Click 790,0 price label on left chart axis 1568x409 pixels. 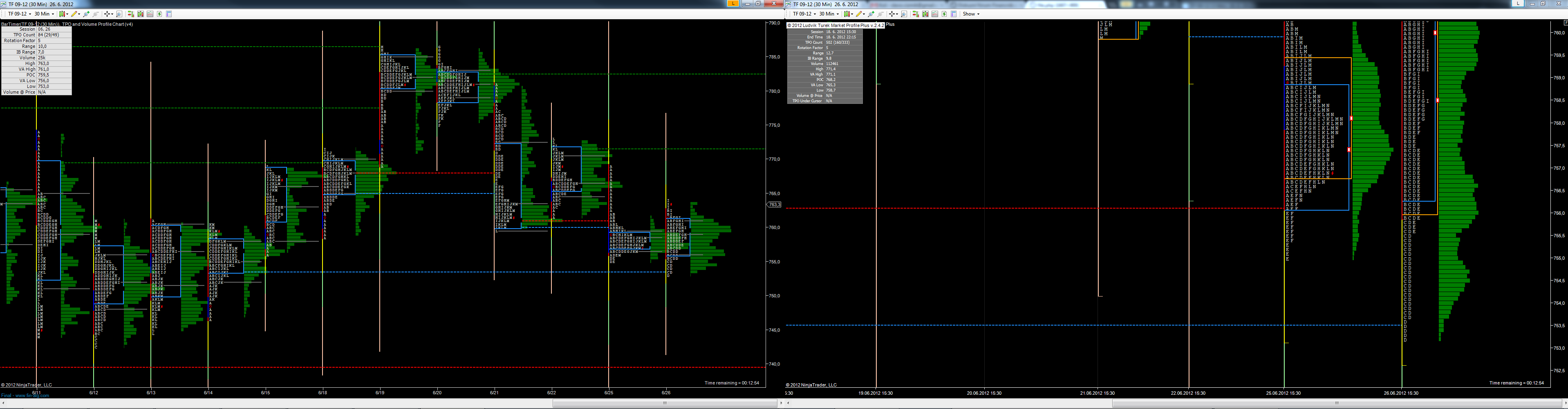[774, 23]
